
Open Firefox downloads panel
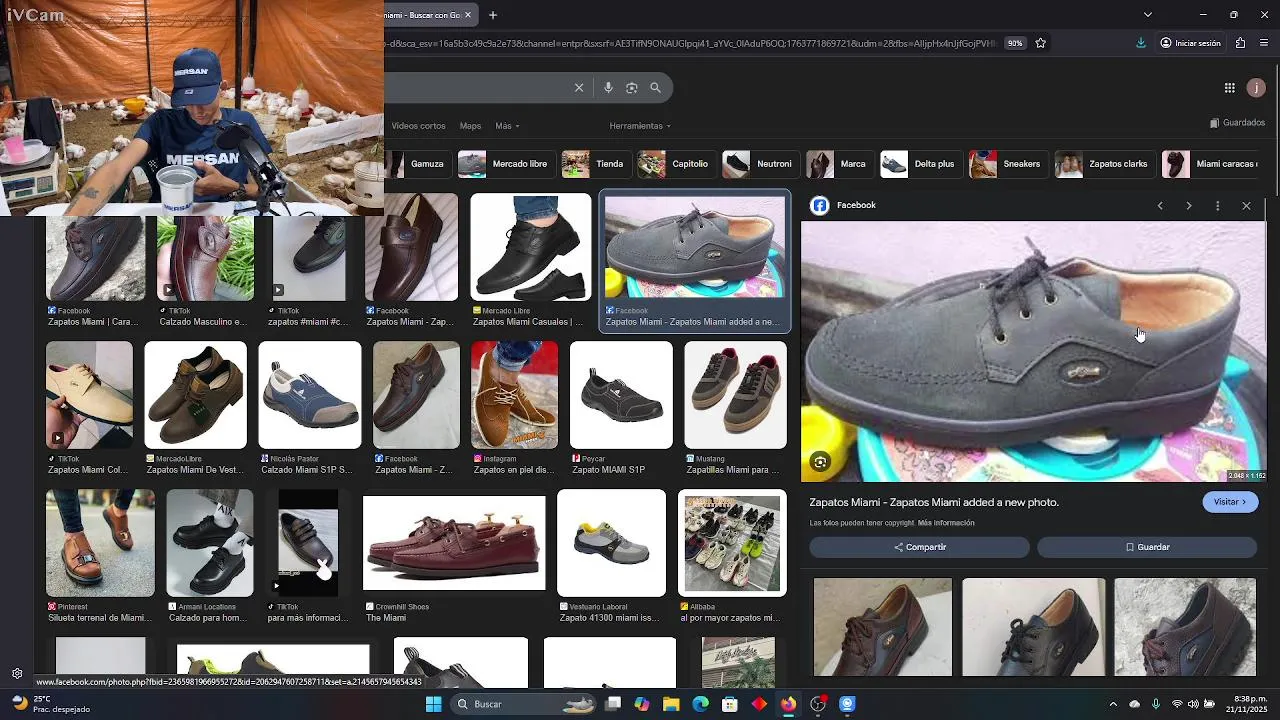1141,43
